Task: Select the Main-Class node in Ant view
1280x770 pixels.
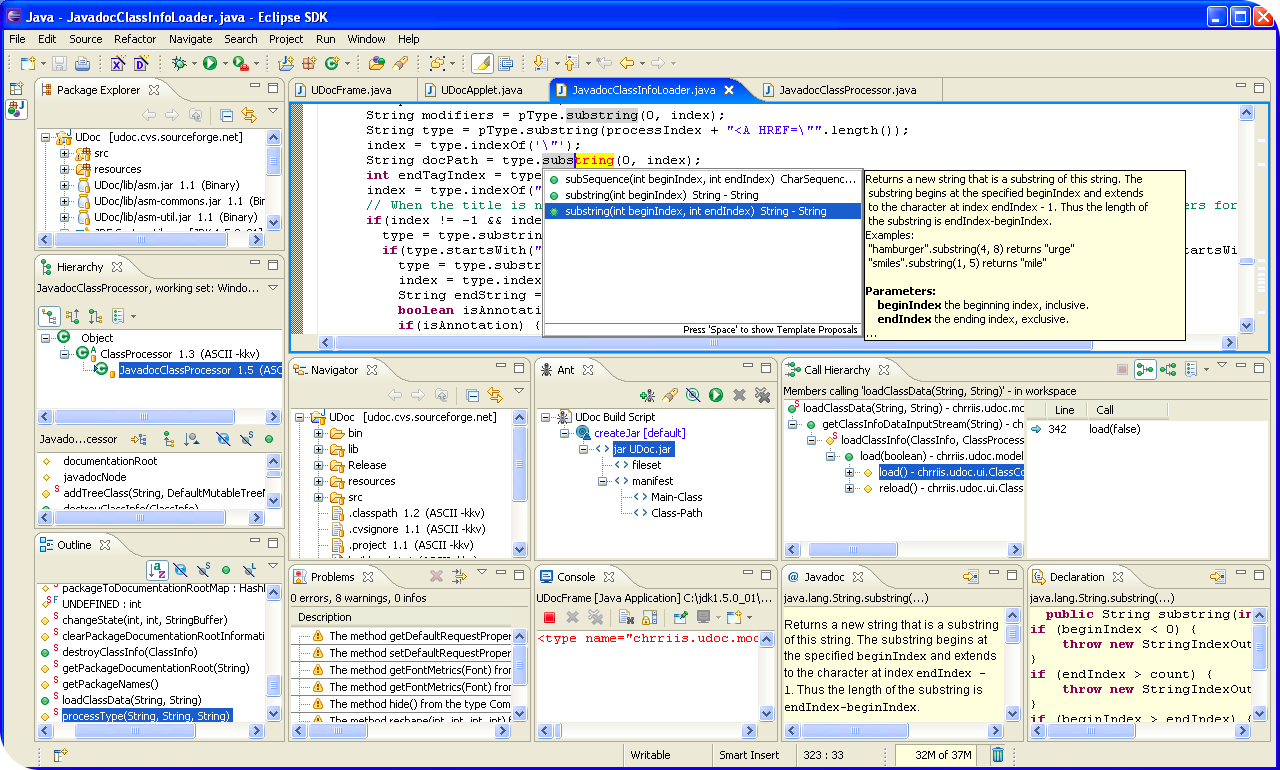Action: click(676, 497)
